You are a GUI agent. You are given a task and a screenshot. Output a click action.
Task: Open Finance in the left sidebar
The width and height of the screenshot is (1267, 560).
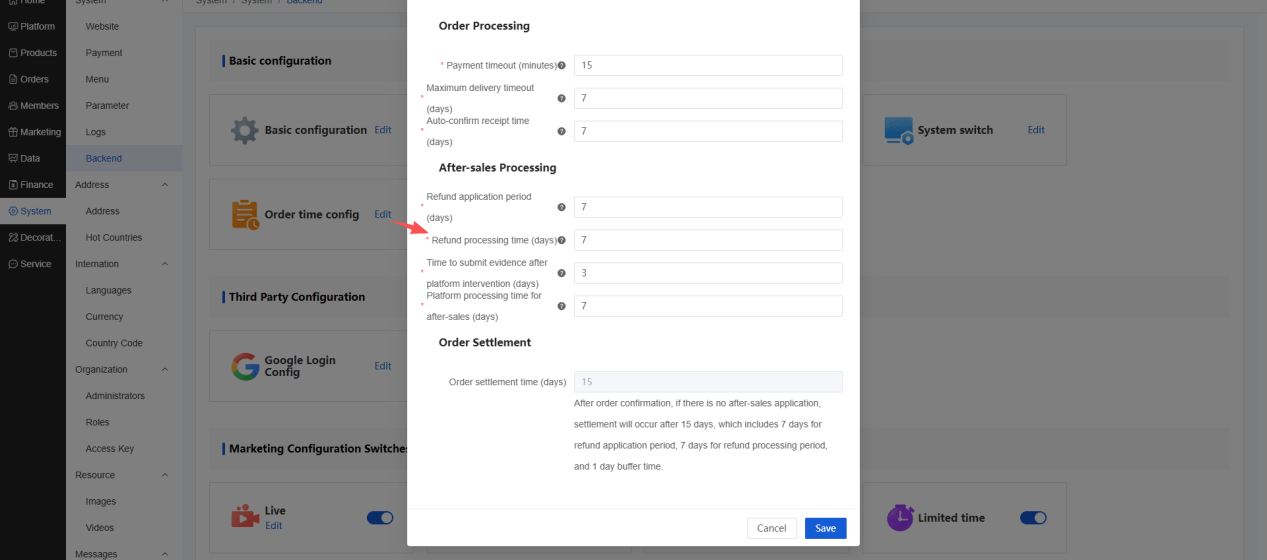(x=31, y=185)
